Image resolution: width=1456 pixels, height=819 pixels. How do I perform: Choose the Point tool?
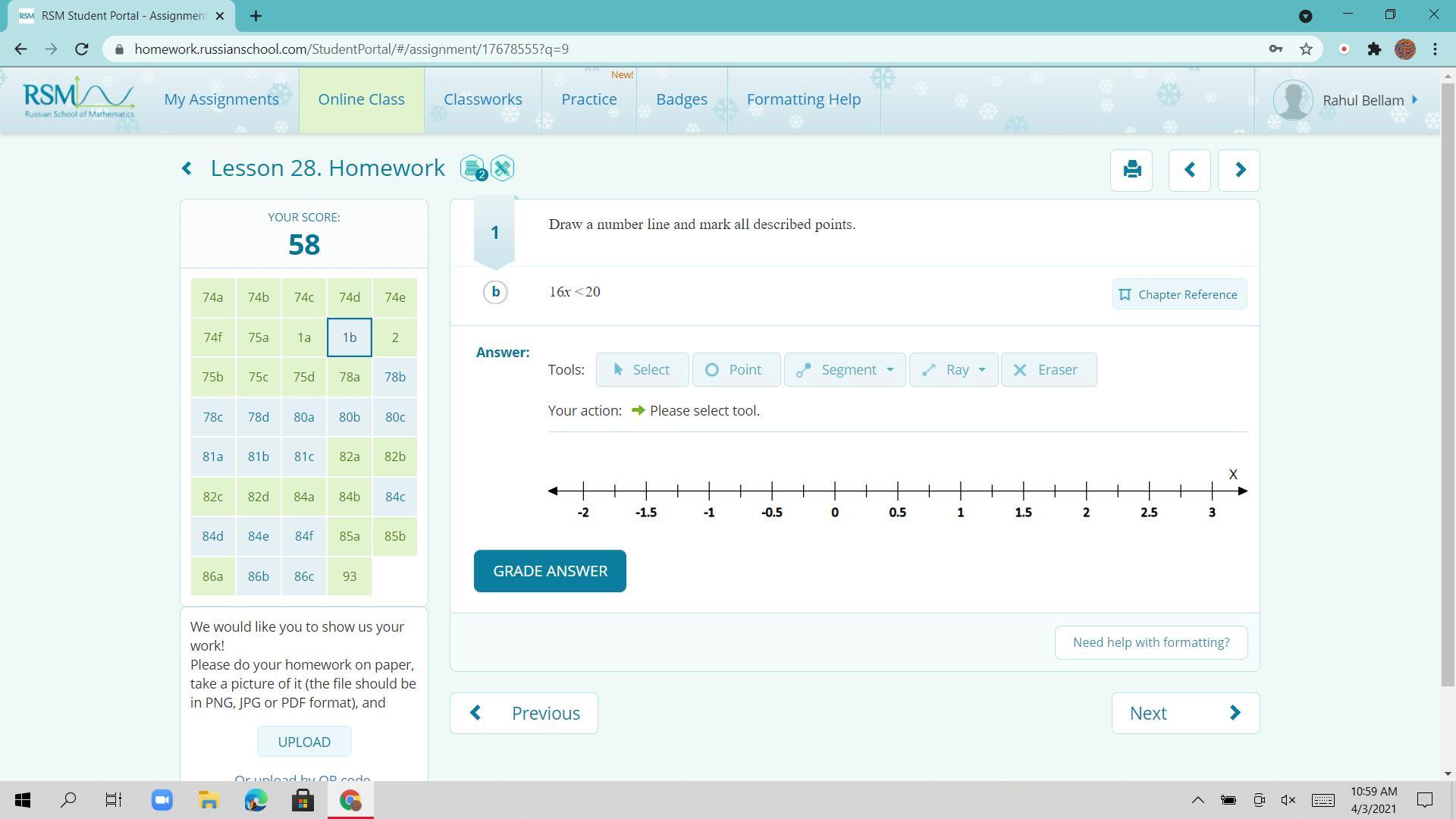pyautogui.click(x=736, y=370)
